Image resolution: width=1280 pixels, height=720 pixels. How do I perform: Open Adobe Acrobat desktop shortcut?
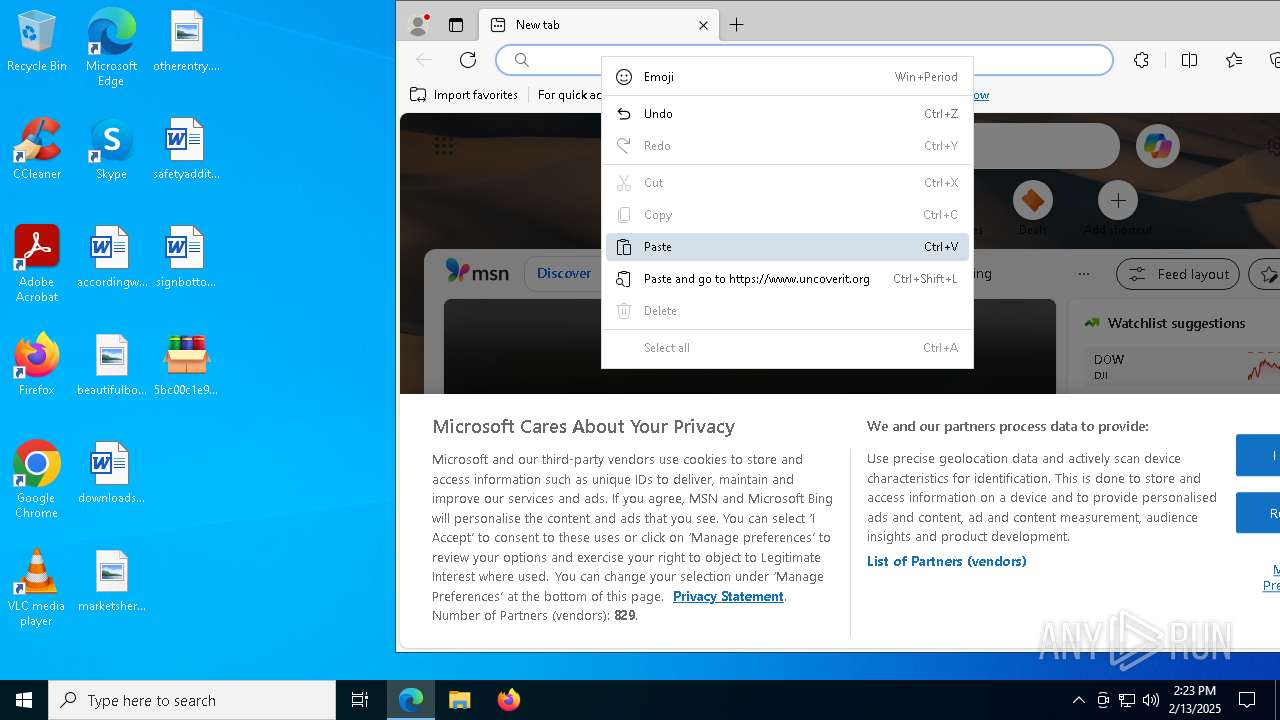[x=36, y=264]
